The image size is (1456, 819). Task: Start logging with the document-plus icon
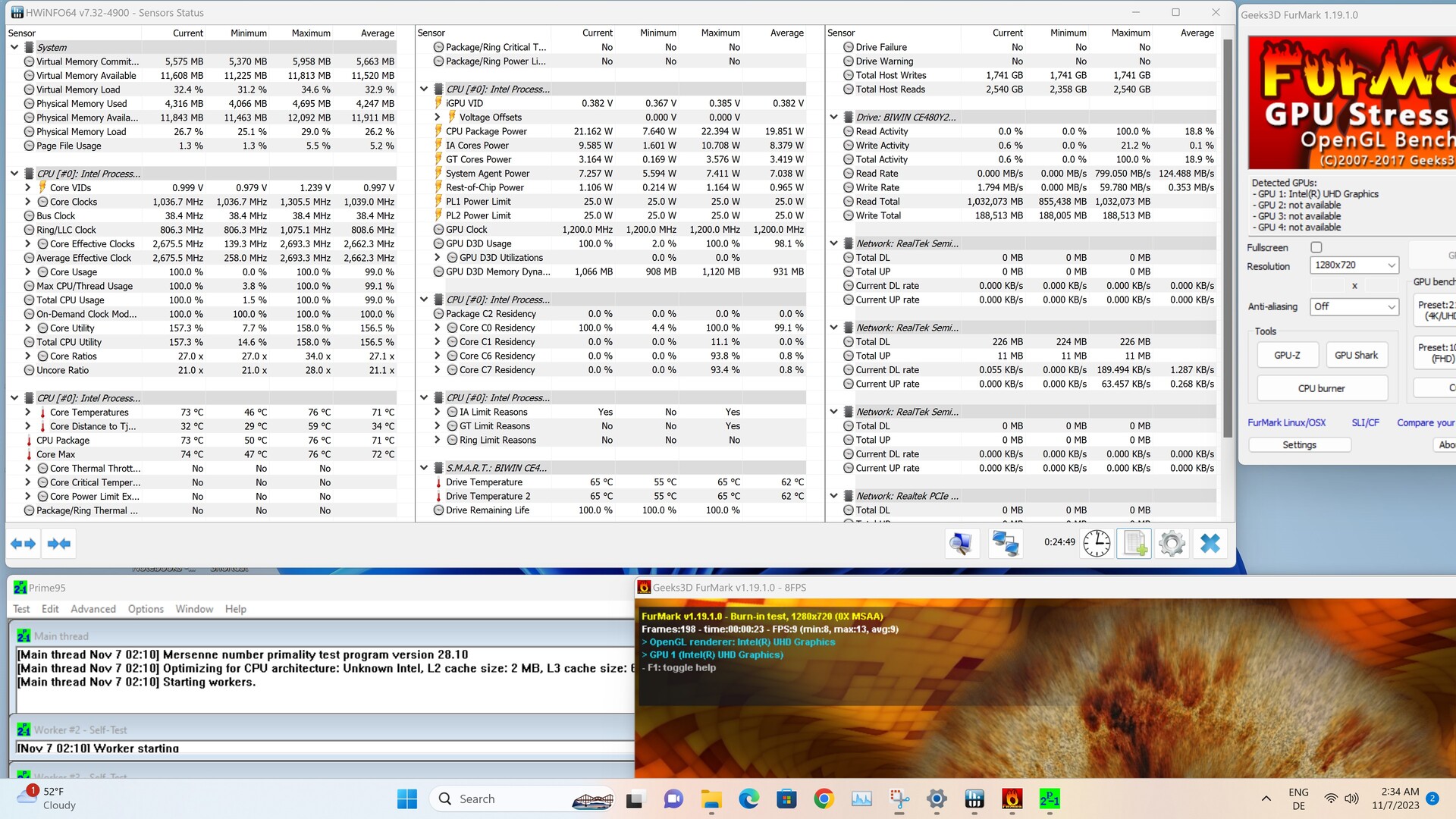(1134, 544)
